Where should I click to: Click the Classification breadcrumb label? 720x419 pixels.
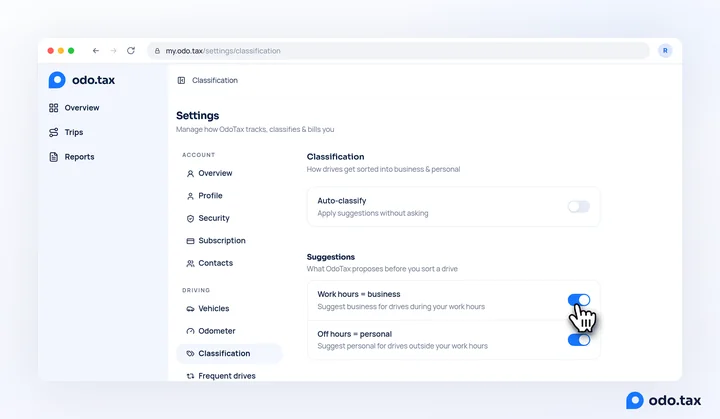point(215,80)
